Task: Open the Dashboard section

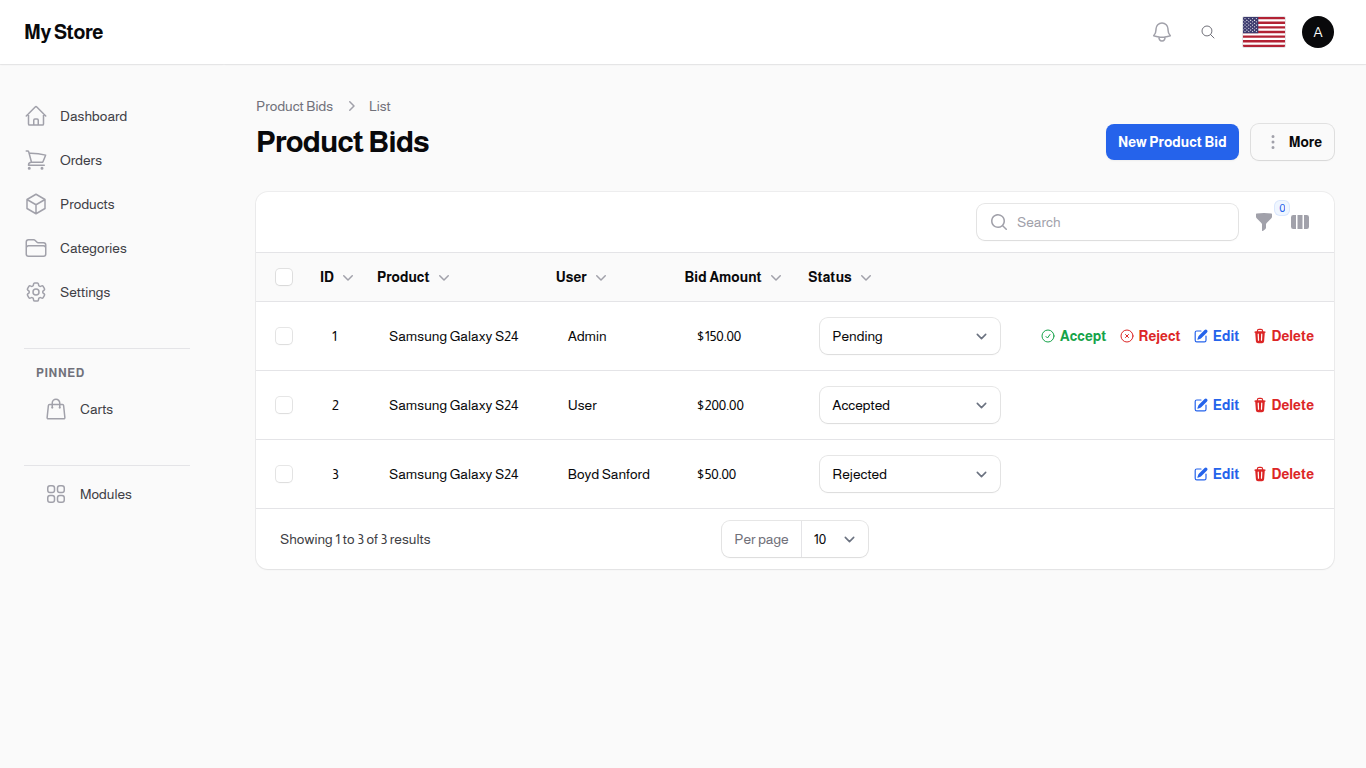Action: click(93, 116)
